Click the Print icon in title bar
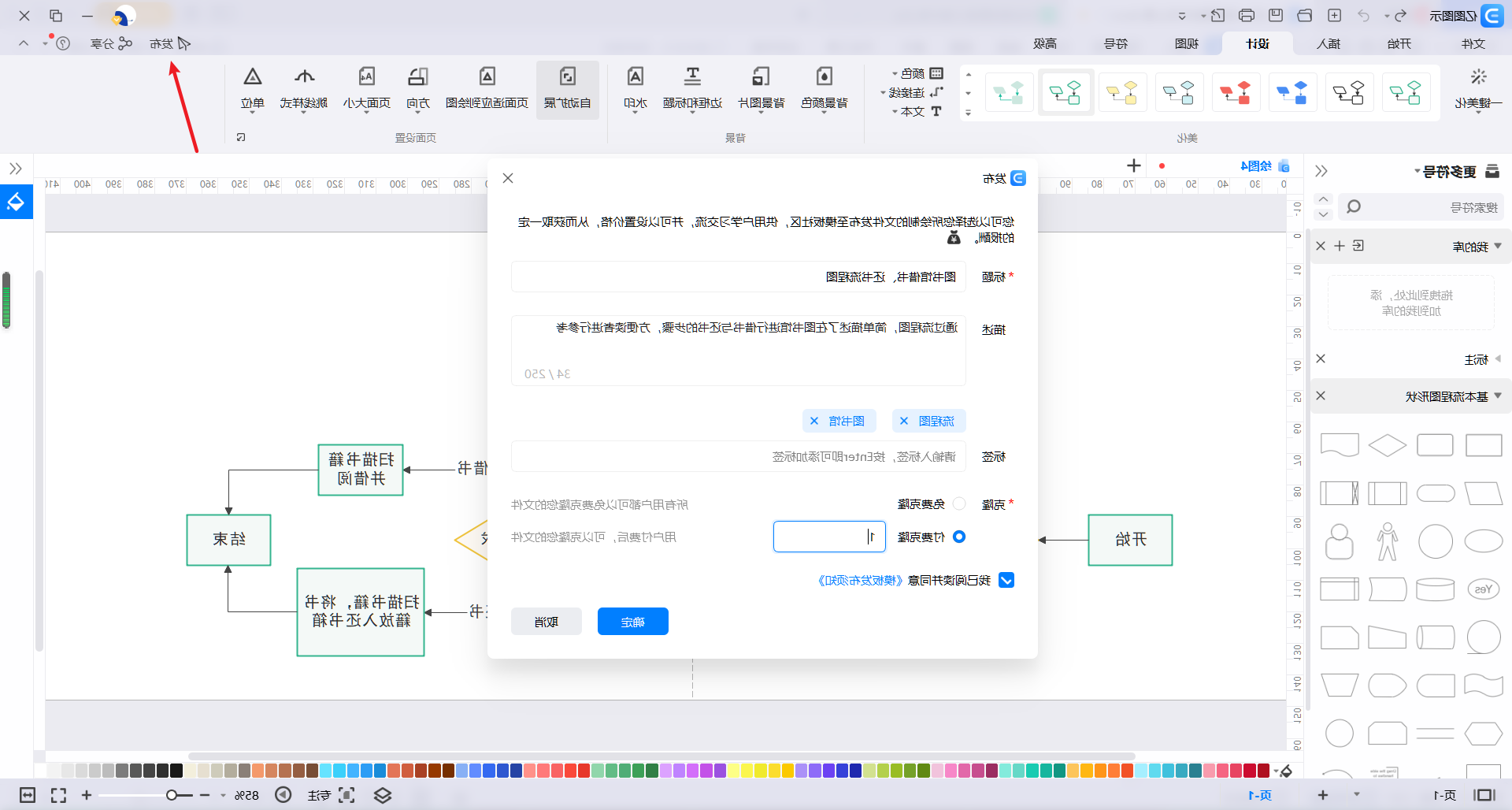 pyautogui.click(x=1247, y=15)
